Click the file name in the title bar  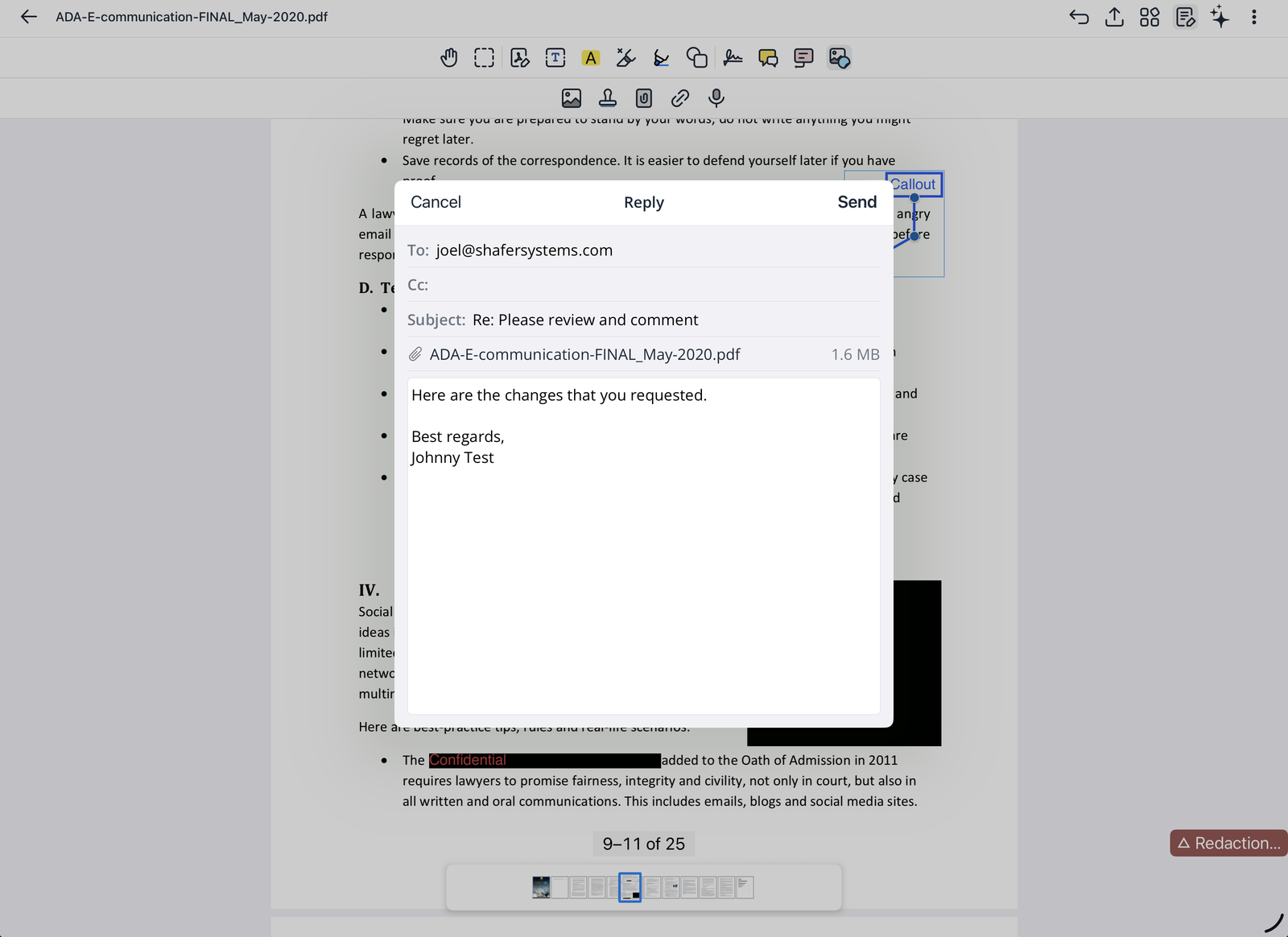click(x=192, y=17)
